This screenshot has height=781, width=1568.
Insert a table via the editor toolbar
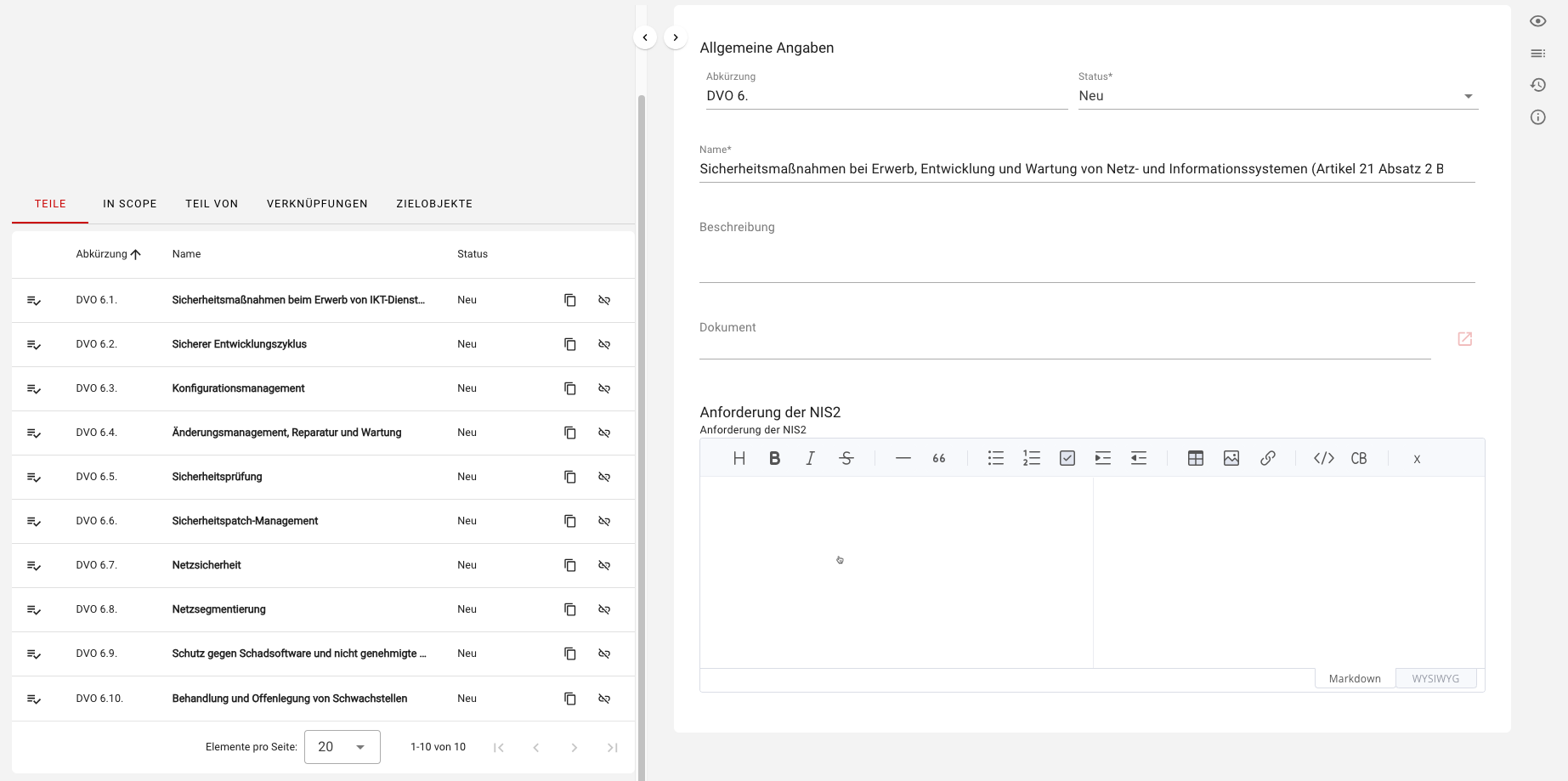pyautogui.click(x=1195, y=458)
